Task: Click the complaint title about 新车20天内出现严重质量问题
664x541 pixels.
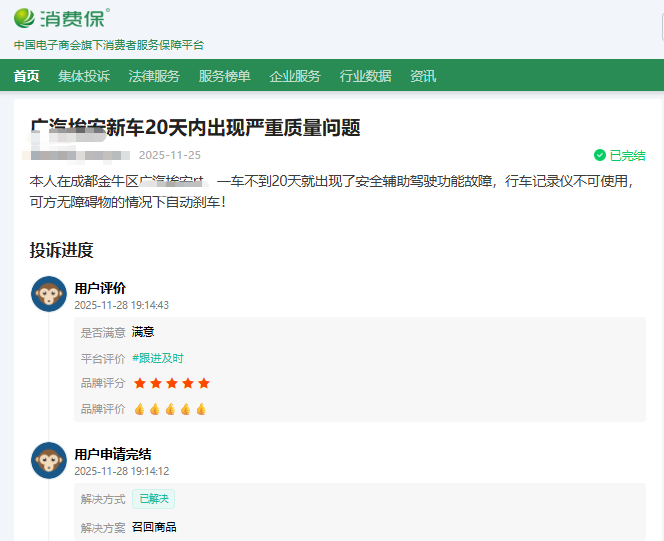Action: [x=195, y=127]
